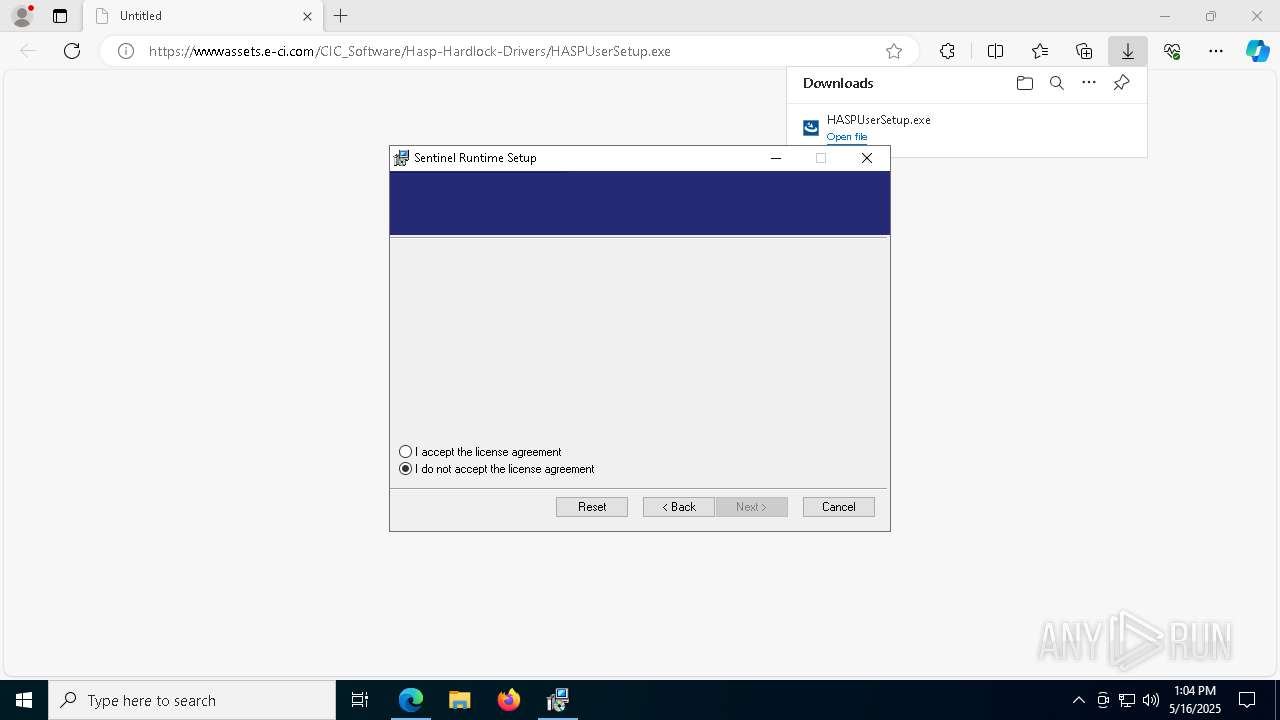Close the Untitled tab
Viewport: 1280px width, 720px height.
(308, 16)
